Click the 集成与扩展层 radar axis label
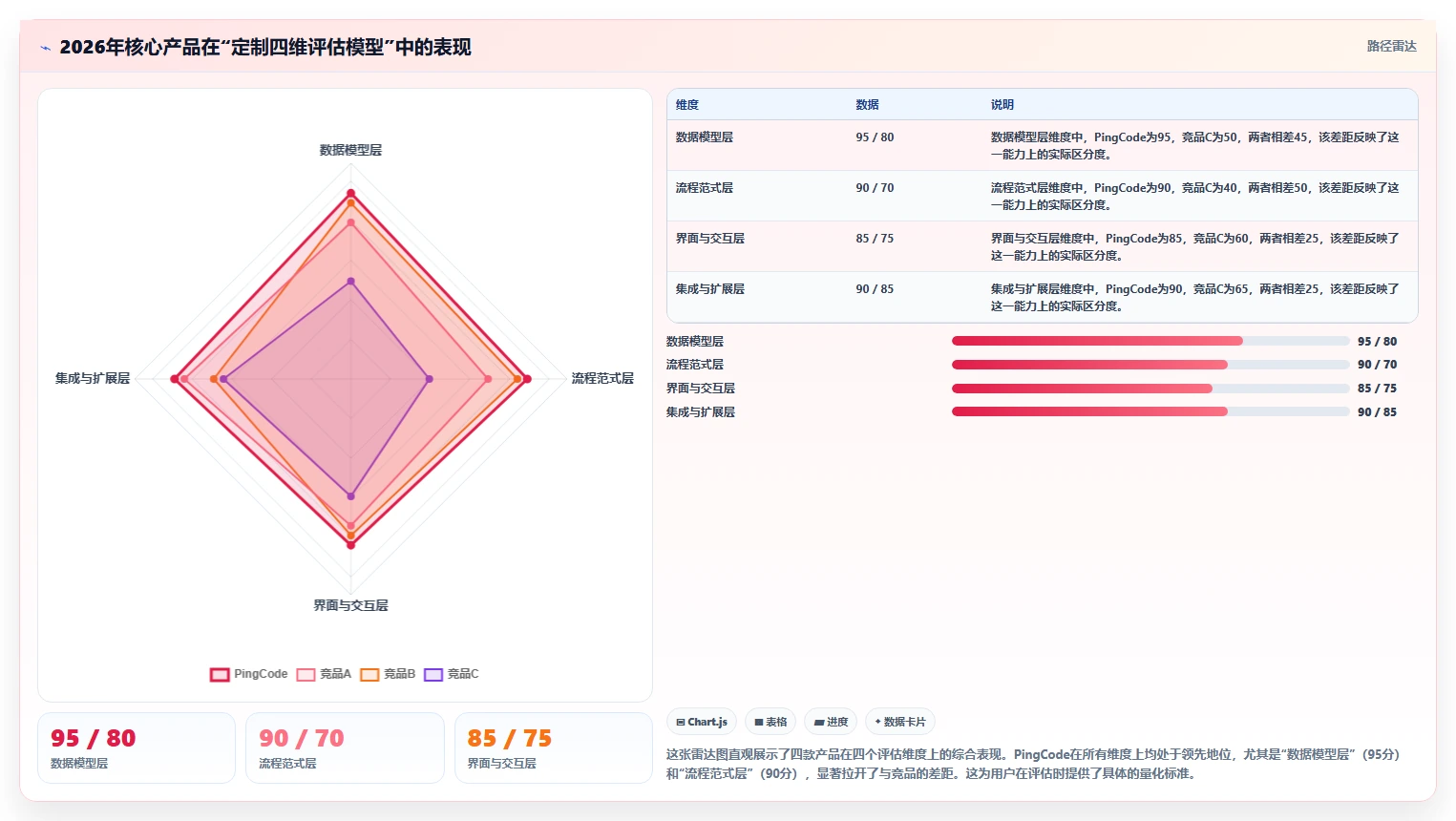The width and height of the screenshot is (1456, 821). tap(93, 379)
